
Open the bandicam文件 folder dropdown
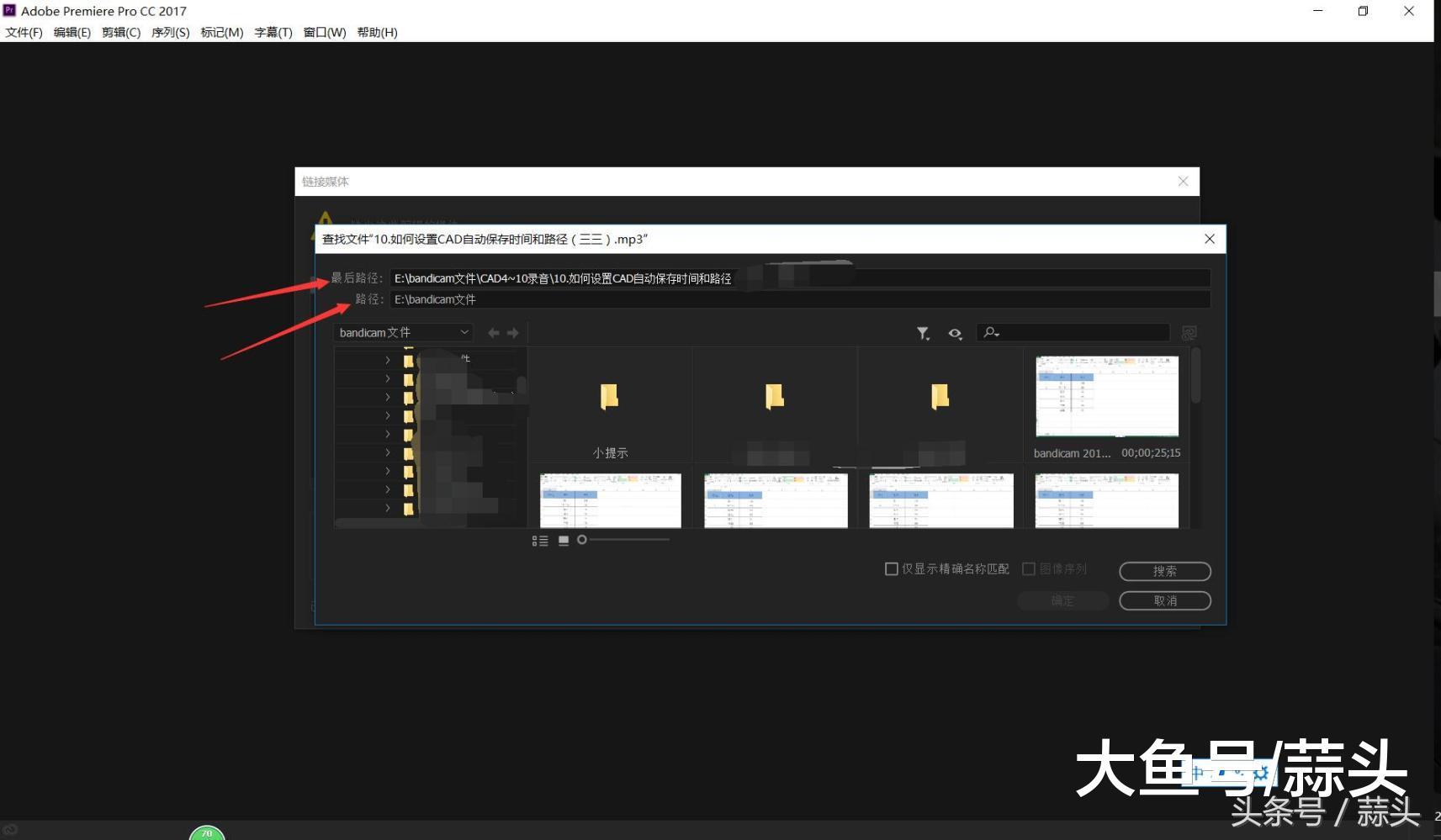(x=403, y=333)
